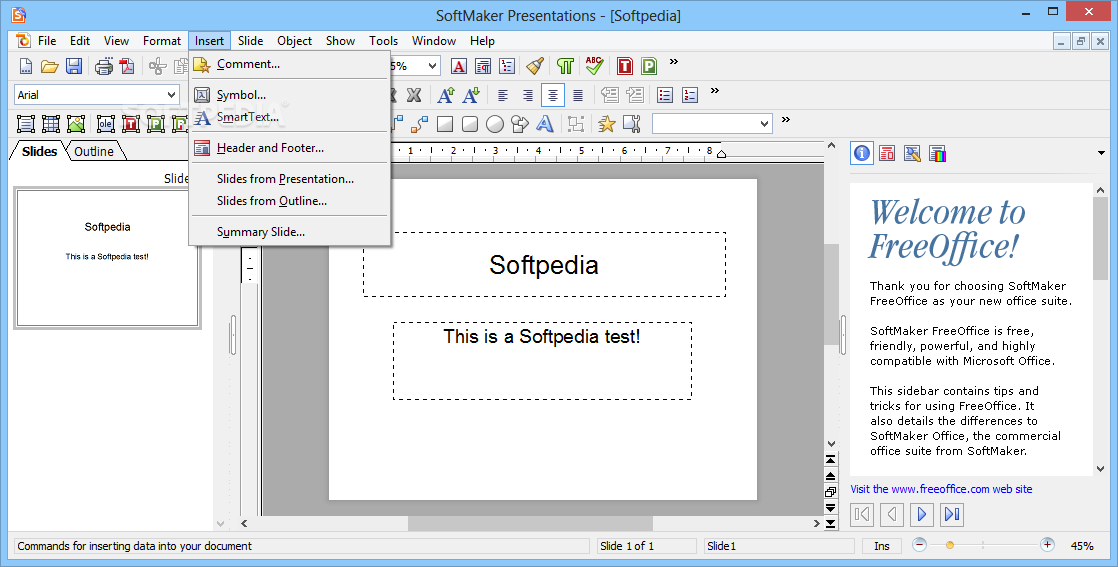The width and height of the screenshot is (1118, 567).
Task: Choose Header and Footer... menu entry
Action: pyautogui.click(x=289, y=148)
